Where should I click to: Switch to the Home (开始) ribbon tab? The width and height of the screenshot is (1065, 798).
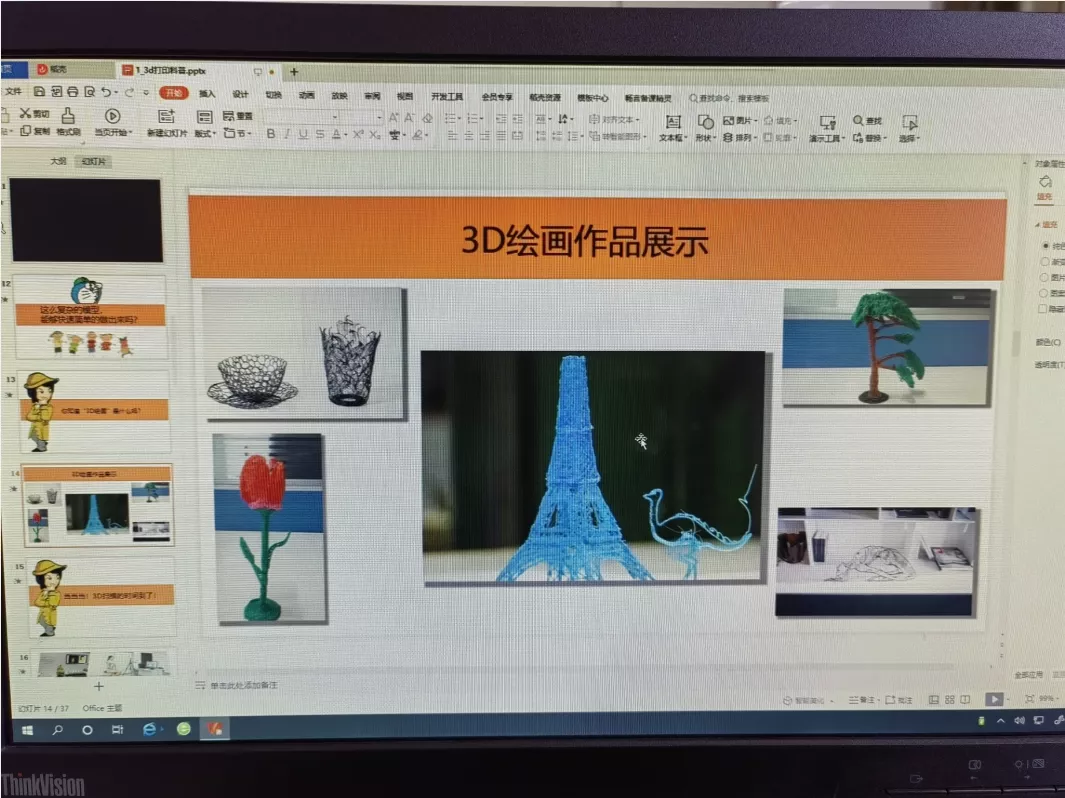[x=173, y=93]
